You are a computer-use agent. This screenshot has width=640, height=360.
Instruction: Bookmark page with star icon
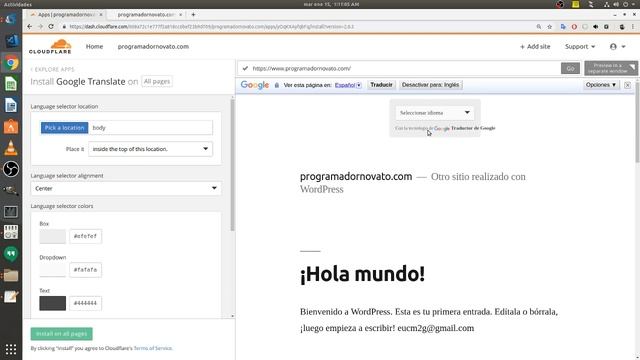(549, 27)
